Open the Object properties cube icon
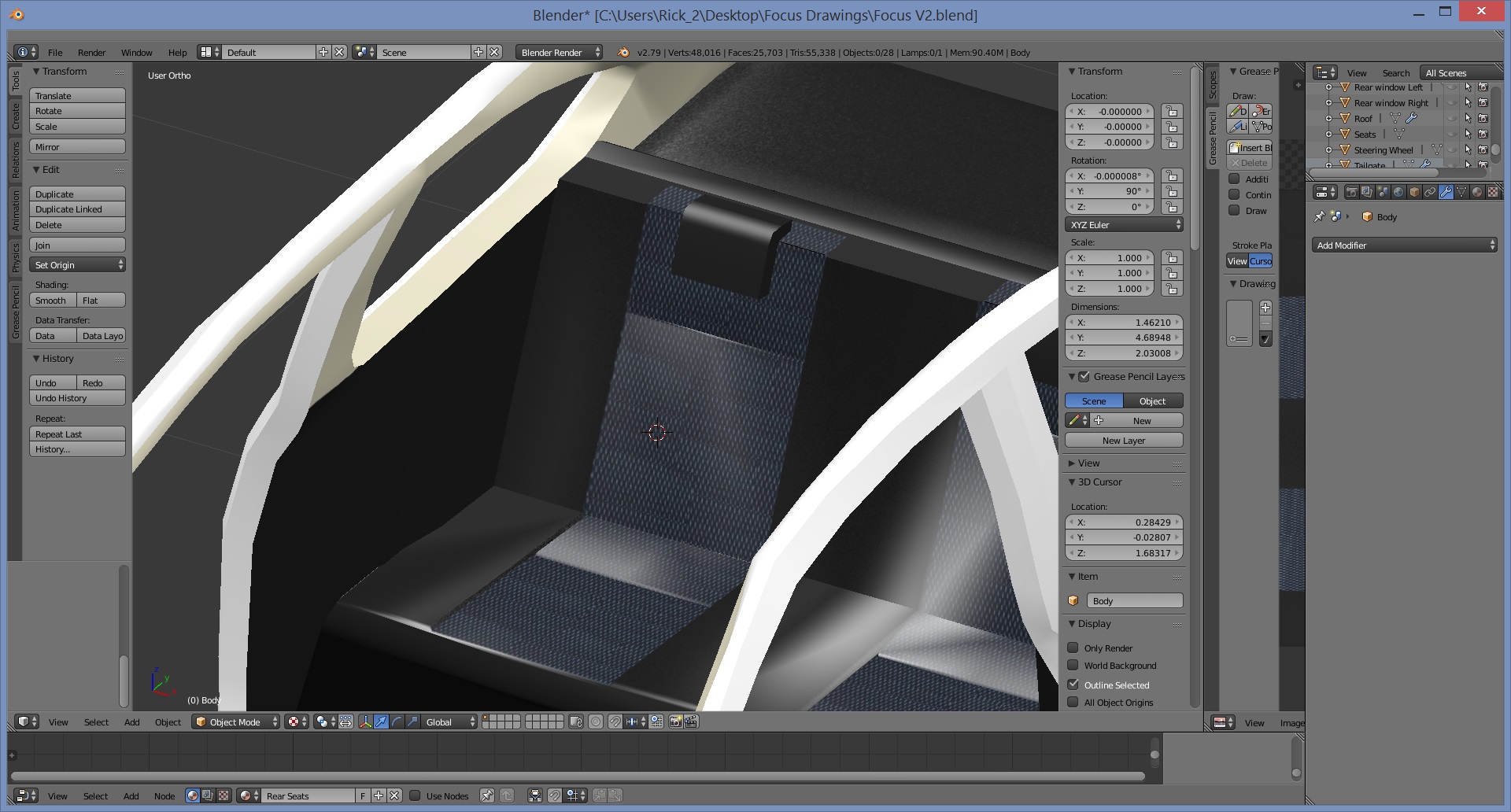Image resolution: width=1511 pixels, height=812 pixels. pyautogui.click(x=1414, y=192)
